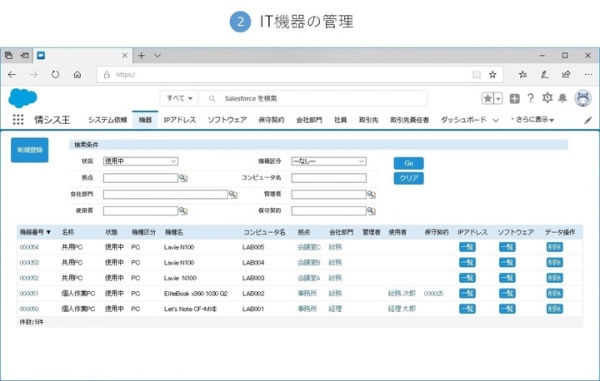Viewport: 600px width, 381px height.
Task: Open the 会社部門 tab
Action: tap(309, 120)
